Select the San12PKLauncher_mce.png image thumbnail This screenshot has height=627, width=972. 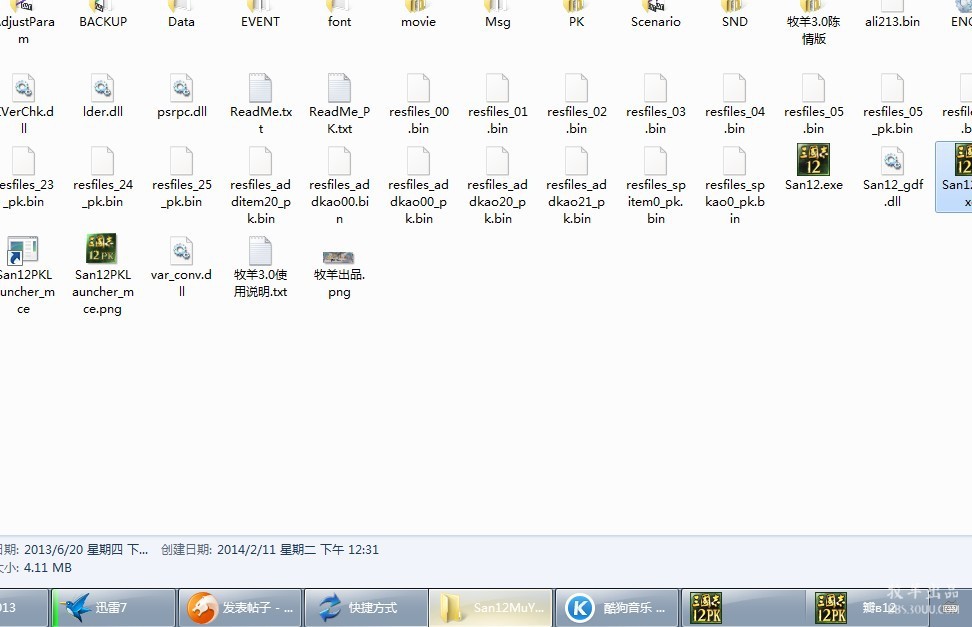tap(102, 249)
